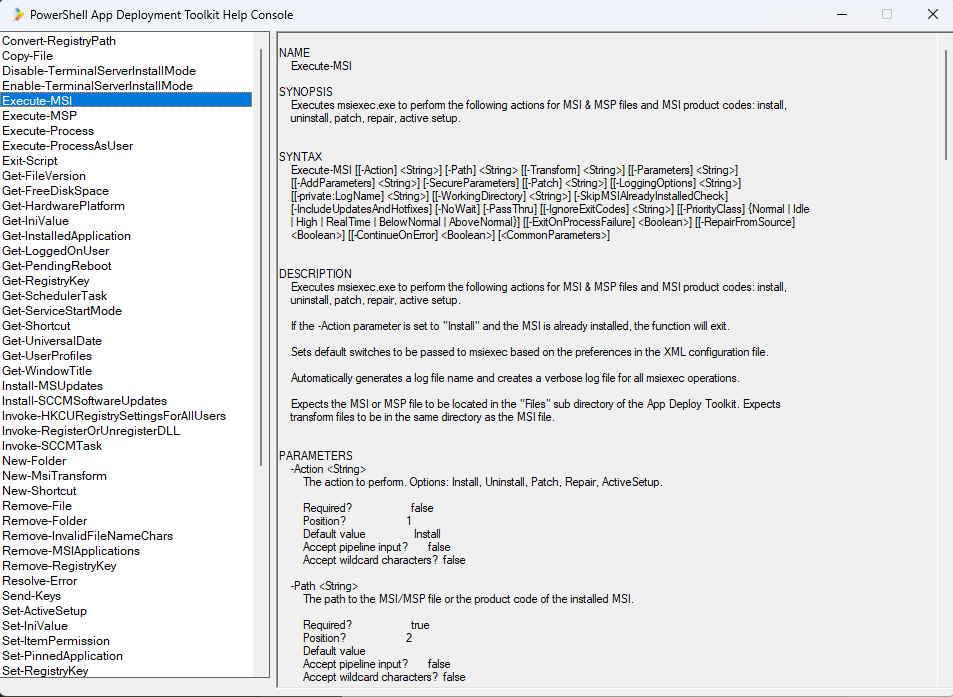Open Set-ActiveSetup help topic
This screenshot has width=953, height=697.
[44, 611]
